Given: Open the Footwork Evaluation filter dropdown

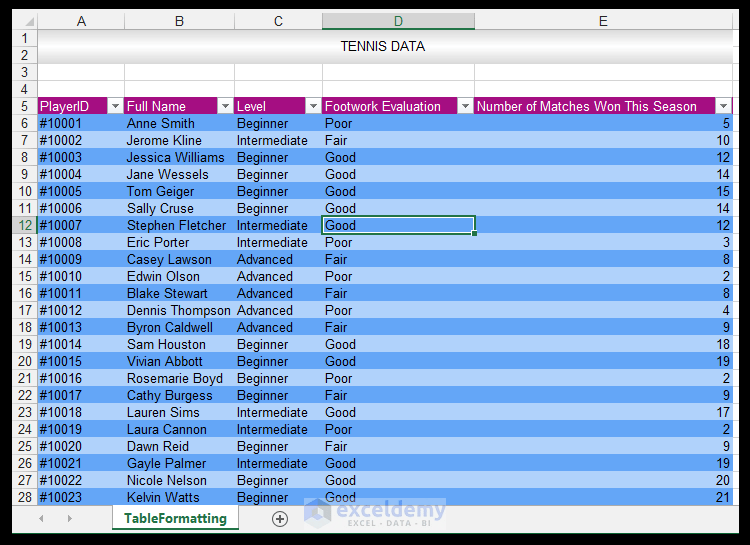Looking at the screenshot, I should point(465,106).
